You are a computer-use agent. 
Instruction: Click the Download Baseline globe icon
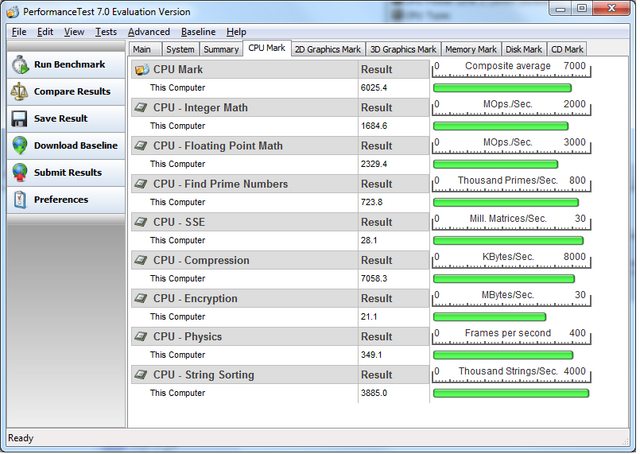point(20,146)
